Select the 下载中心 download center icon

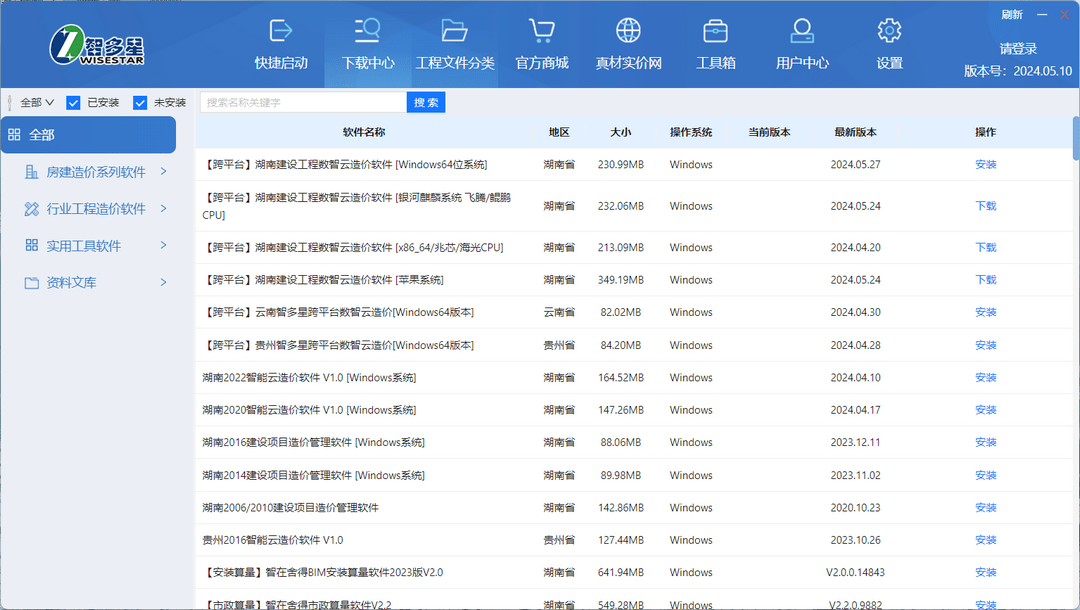(367, 44)
